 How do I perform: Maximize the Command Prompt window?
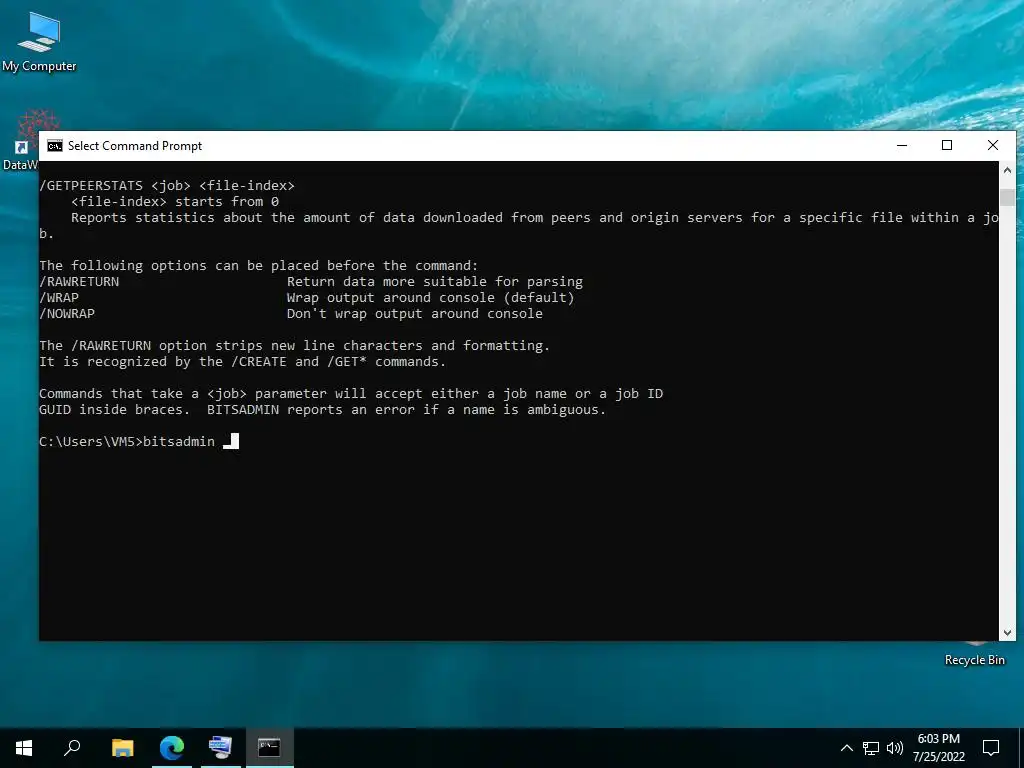tap(947, 146)
